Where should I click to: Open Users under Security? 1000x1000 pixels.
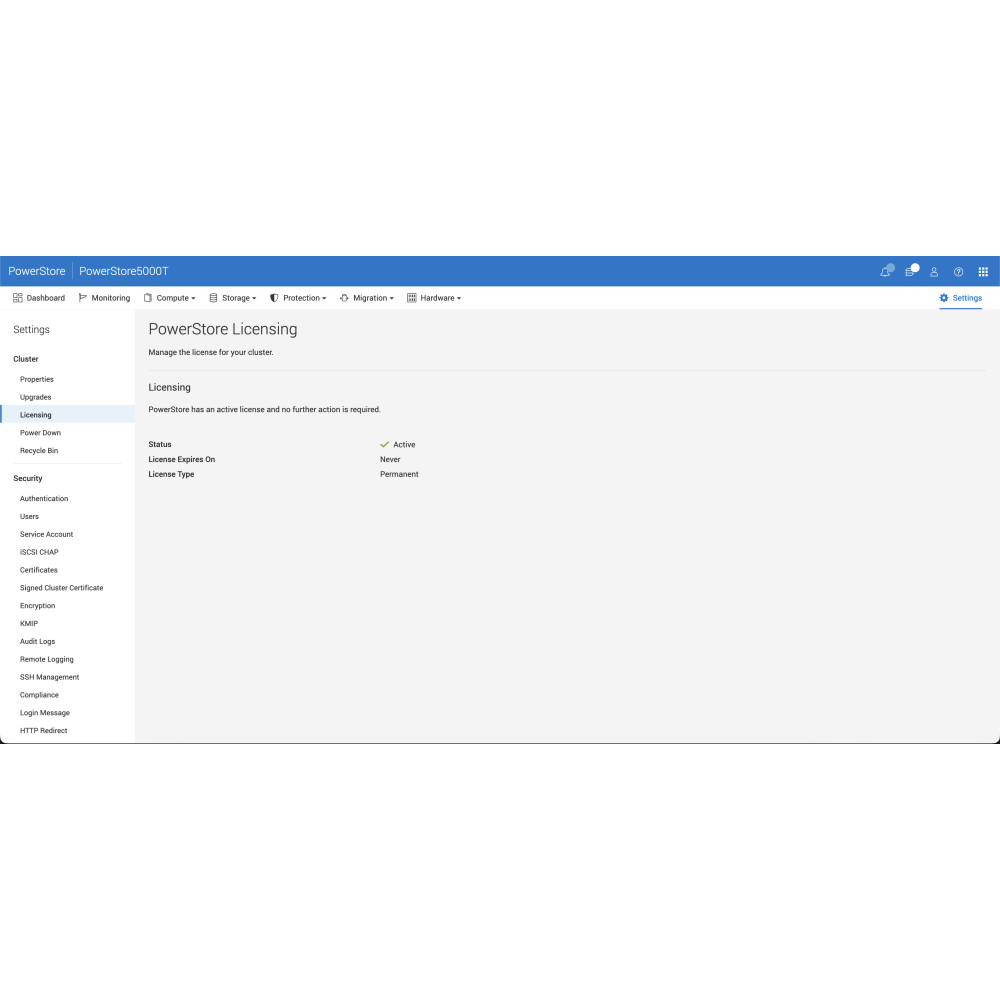[29, 517]
